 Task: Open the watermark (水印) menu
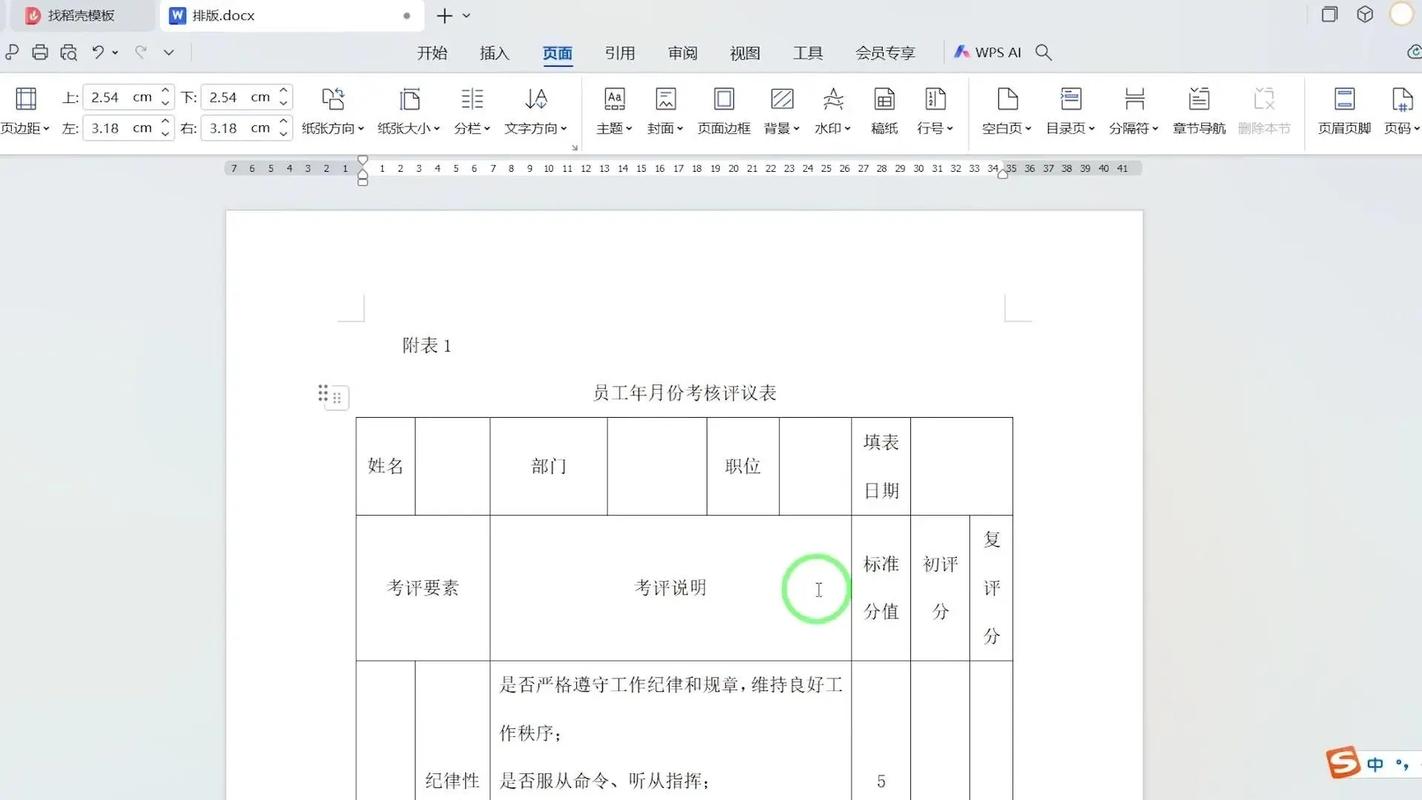[833, 110]
